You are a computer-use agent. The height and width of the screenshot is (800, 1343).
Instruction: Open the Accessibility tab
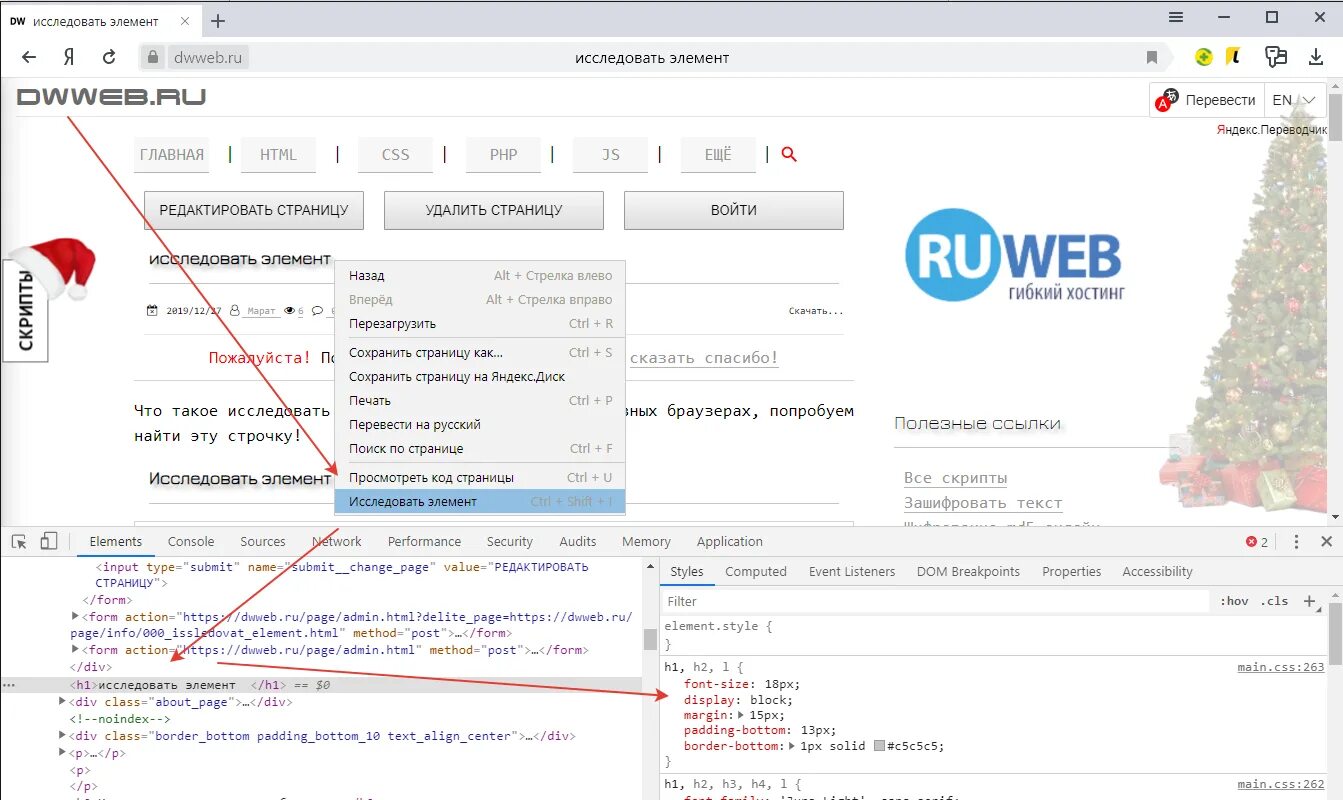pos(1157,571)
